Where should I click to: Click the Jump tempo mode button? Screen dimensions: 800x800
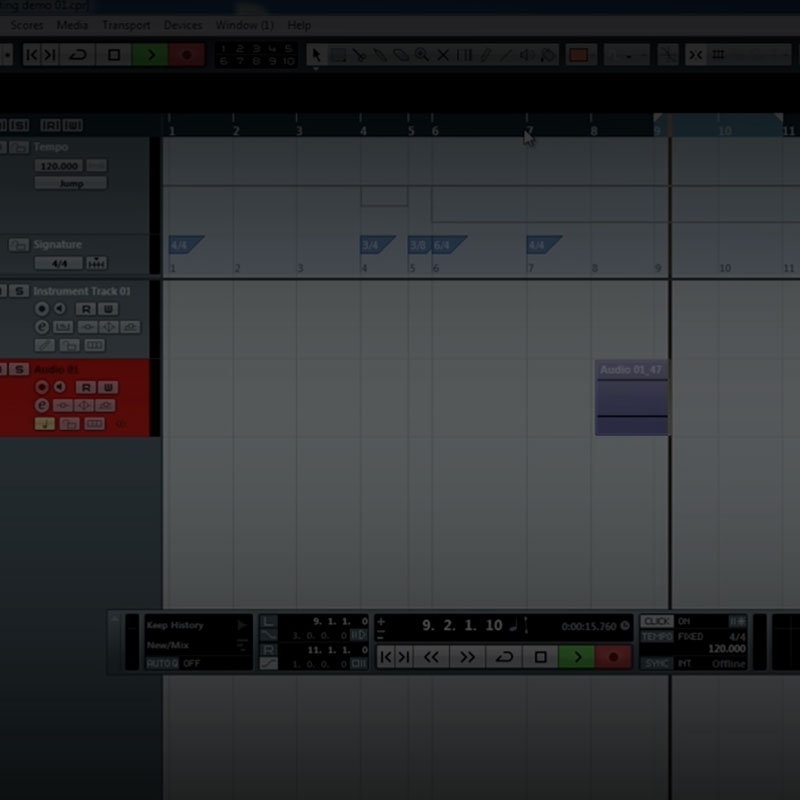pyautogui.click(x=71, y=184)
